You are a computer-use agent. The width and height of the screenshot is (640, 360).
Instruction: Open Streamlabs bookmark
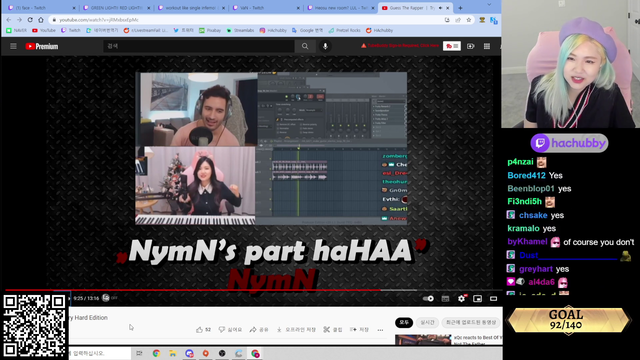[240, 30]
